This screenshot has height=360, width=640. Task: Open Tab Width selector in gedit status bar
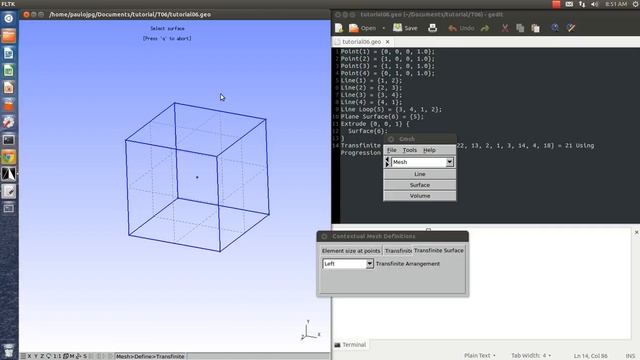click(531, 356)
